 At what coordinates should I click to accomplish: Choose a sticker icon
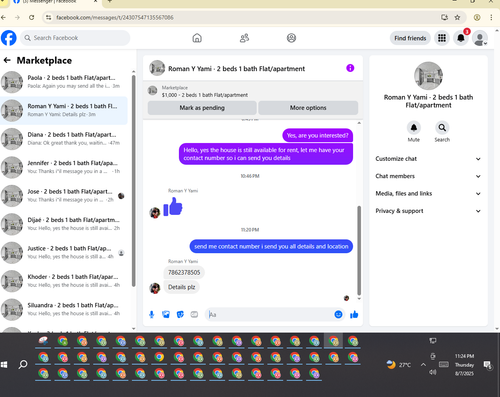click(180, 314)
